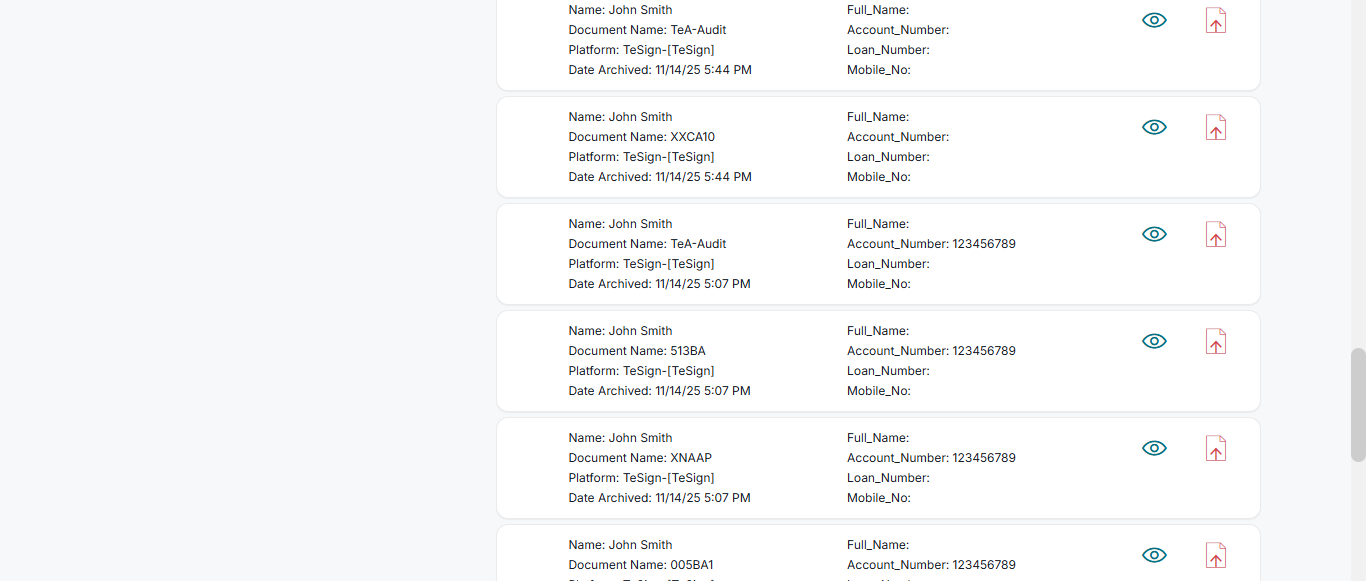
Task: View the TeA-Audit archived at 5:07 PM
Action: click(1154, 234)
